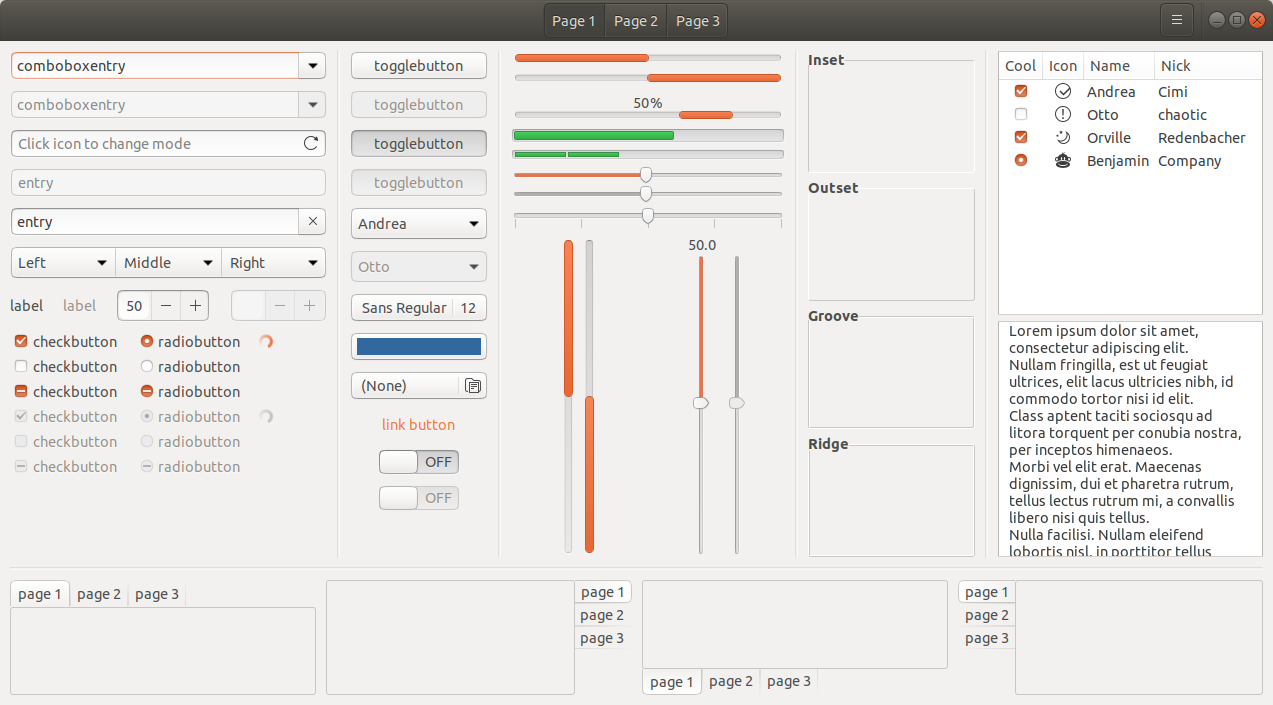Select page 2 in right-side-tab notebook
This screenshot has height=705, width=1273.
tap(602, 615)
